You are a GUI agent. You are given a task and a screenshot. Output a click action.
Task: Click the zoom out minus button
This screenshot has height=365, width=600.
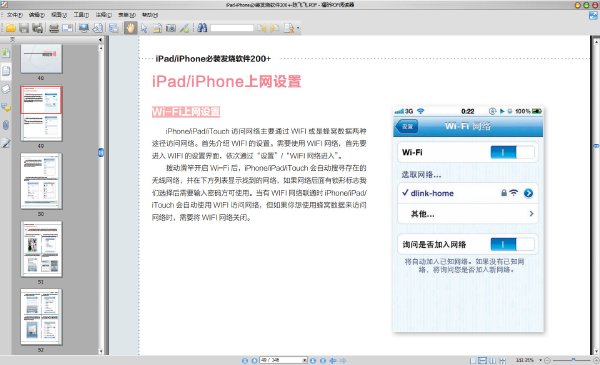547,360
